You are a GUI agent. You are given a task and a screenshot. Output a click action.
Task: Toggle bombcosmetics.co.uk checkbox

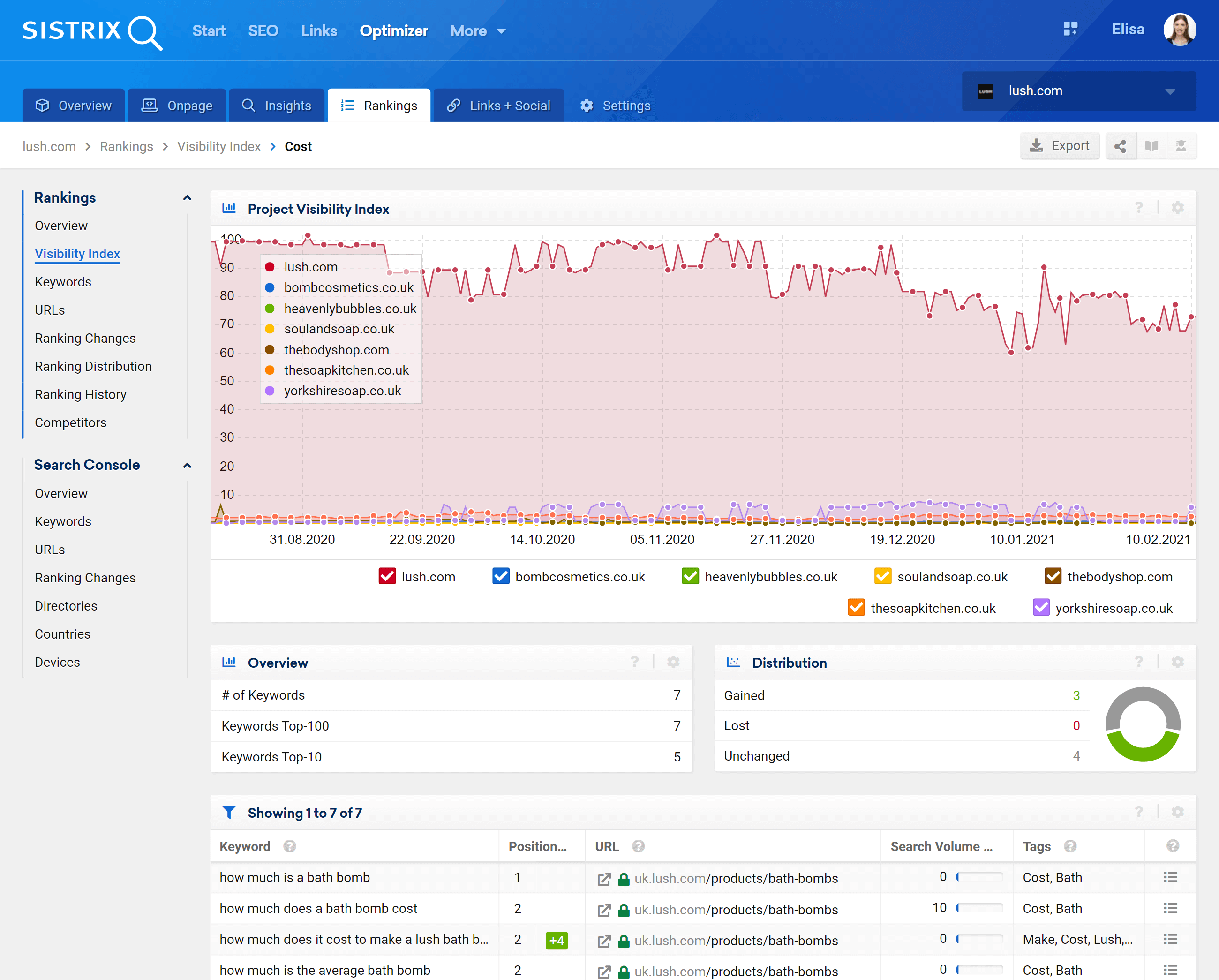tap(501, 576)
